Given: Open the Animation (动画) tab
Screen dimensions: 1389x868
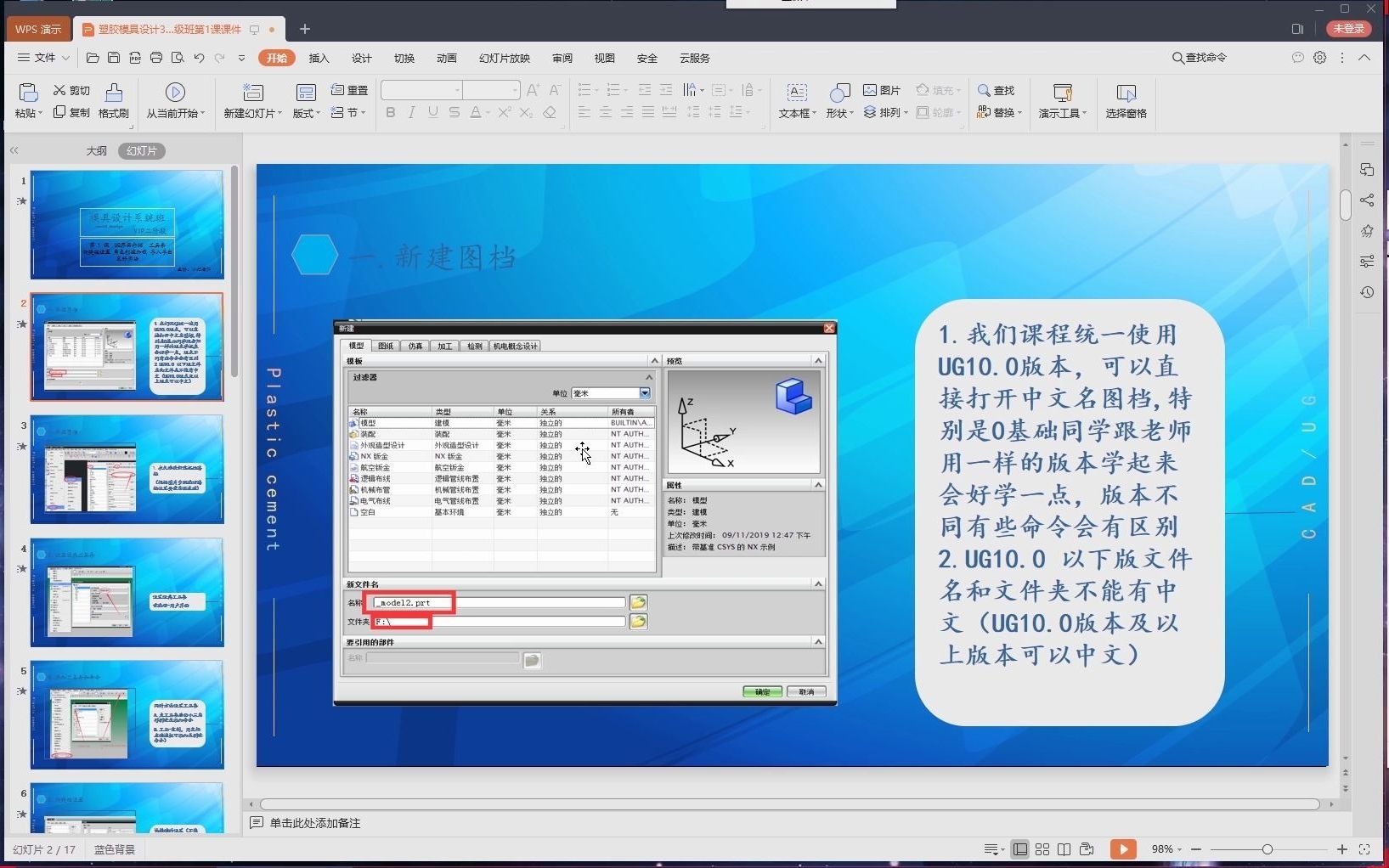Looking at the screenshot, I should click(447, 58).
